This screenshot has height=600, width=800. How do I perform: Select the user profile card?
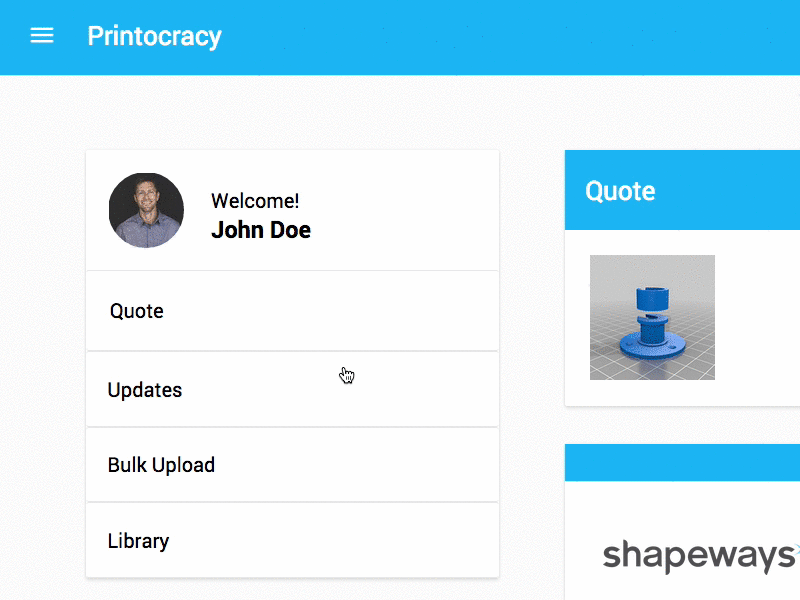292,209
